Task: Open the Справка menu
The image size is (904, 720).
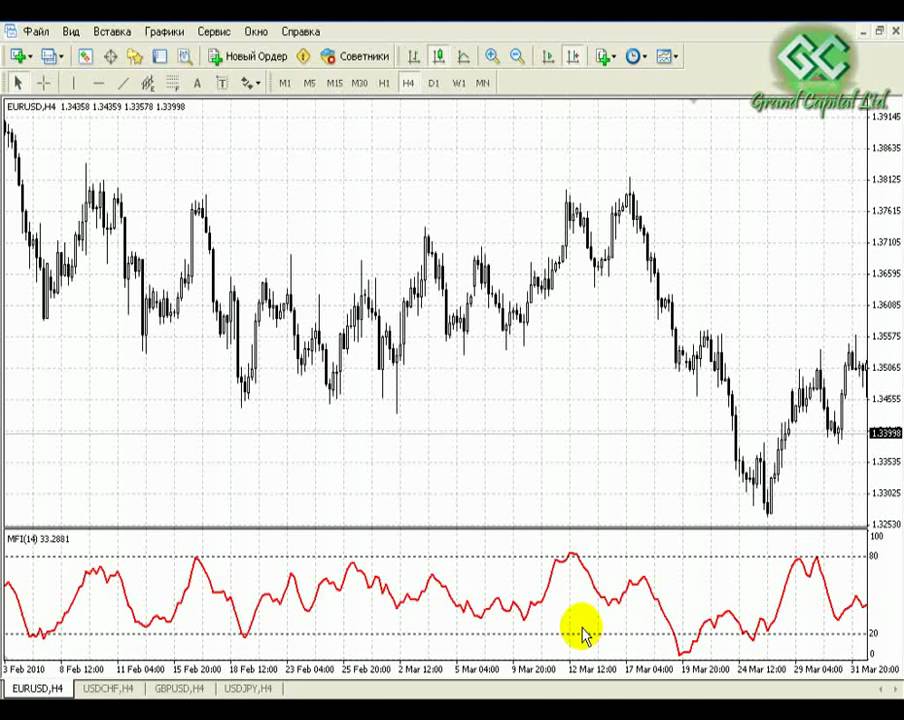Action: tap(300, 32)
